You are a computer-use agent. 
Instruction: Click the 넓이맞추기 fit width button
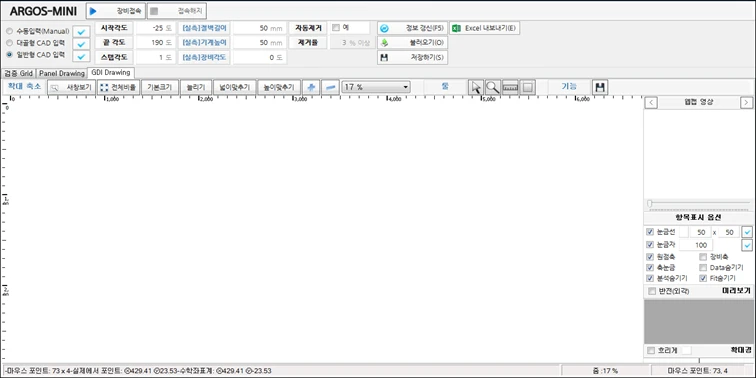(234, 87)
